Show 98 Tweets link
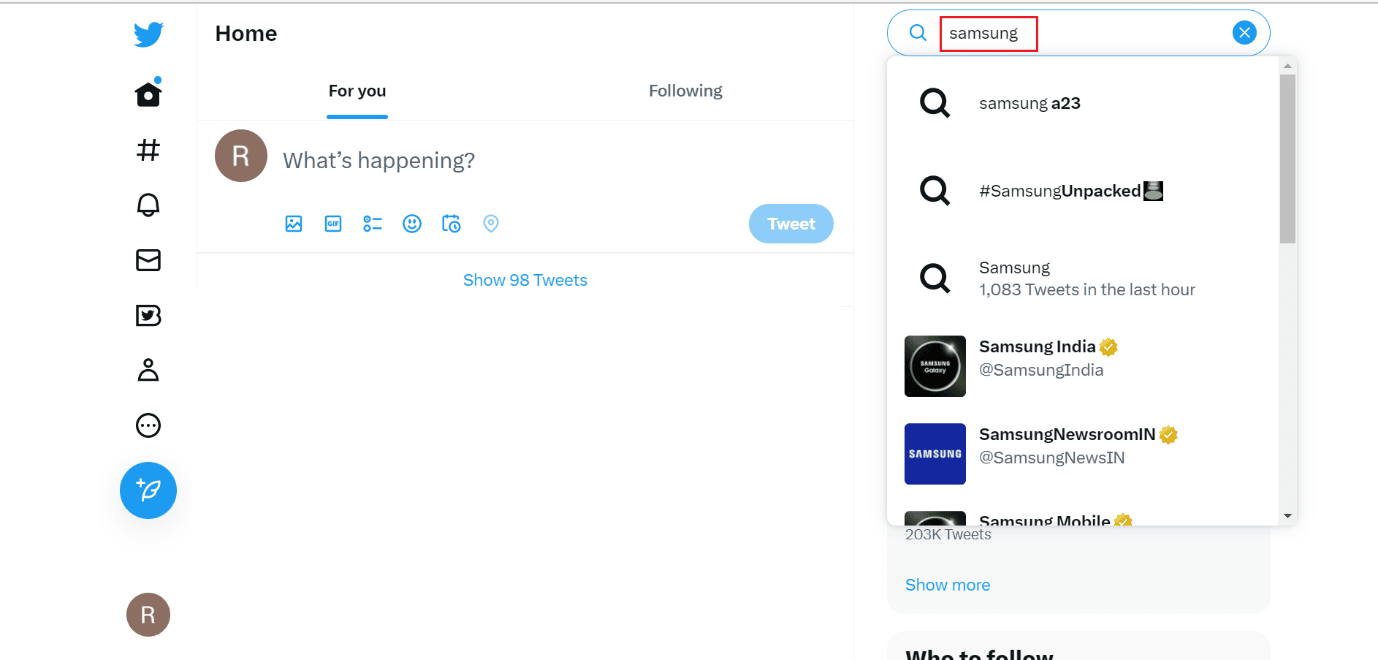 pos(525,280)
